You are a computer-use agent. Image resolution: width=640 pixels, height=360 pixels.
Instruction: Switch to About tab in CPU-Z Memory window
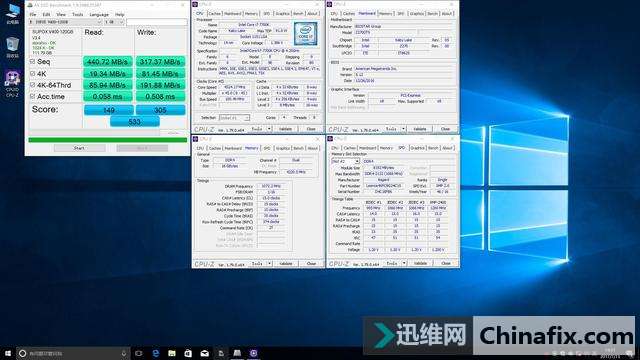[313, 148]
